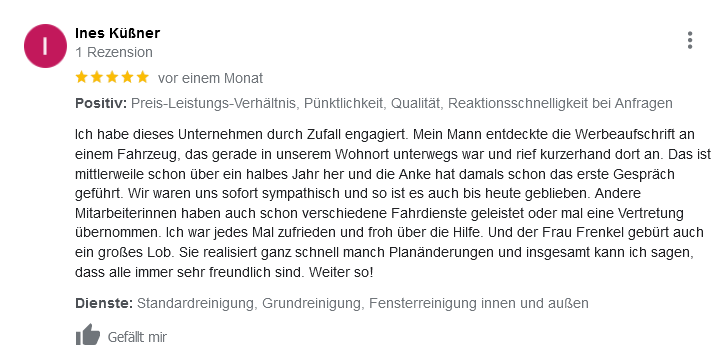The height and width of the screenshot is (362, 728).
Task: Click the "1 Rezension" reviewer count
Action: [x=114, y=52]
